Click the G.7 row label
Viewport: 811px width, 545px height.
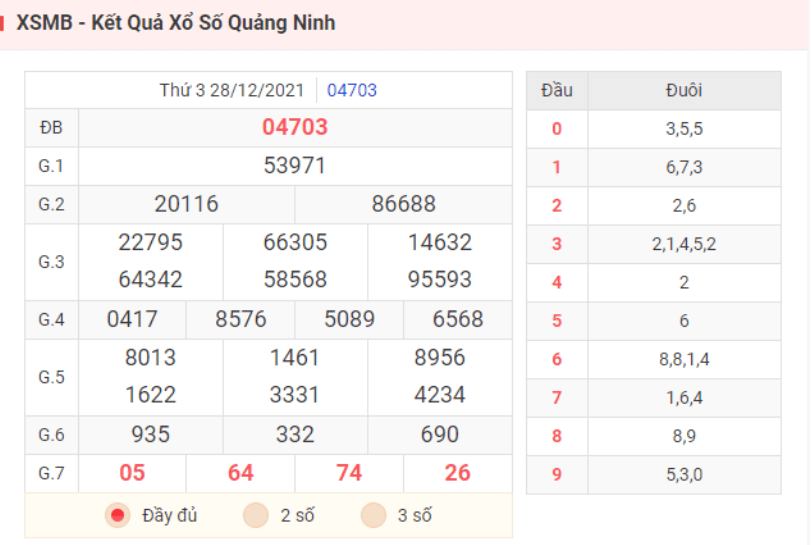(x=51, y=473)
